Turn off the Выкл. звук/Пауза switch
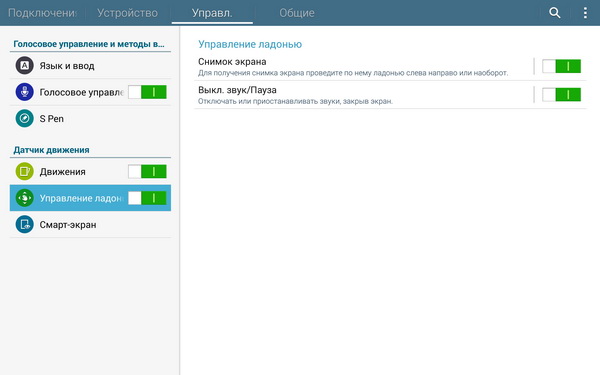Image resolution: width=600 pixels, height=375 pixels. tap(561, 95)
